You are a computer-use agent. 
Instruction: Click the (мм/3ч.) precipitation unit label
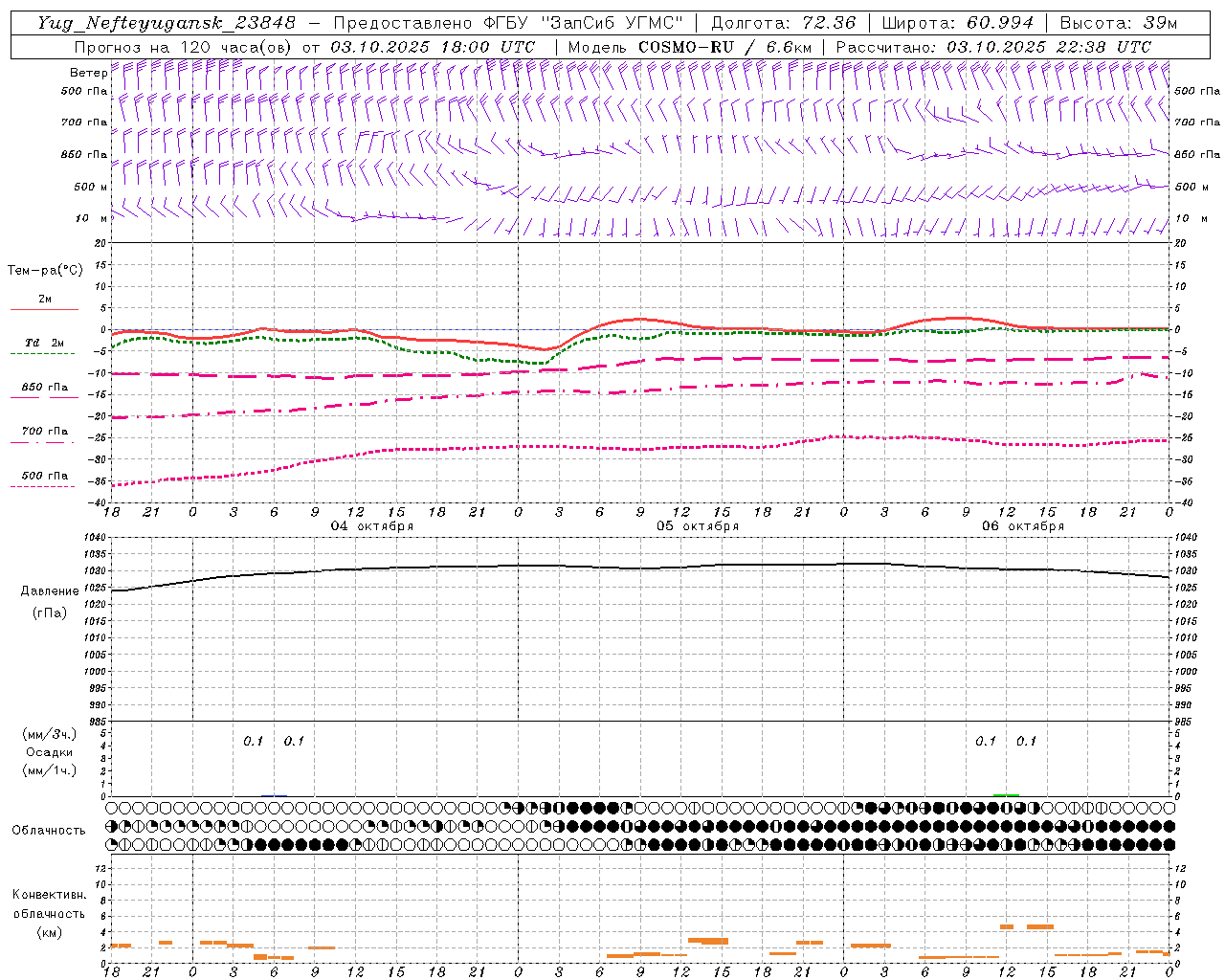click(x=50, y=734)
